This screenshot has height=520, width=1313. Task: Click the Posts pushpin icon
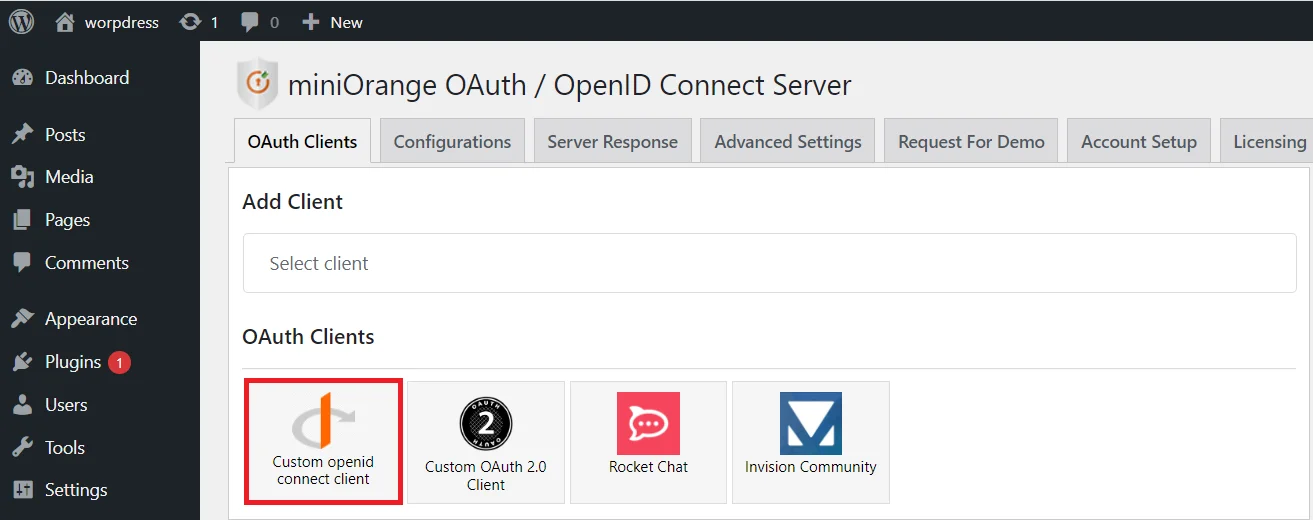point(22,135)
